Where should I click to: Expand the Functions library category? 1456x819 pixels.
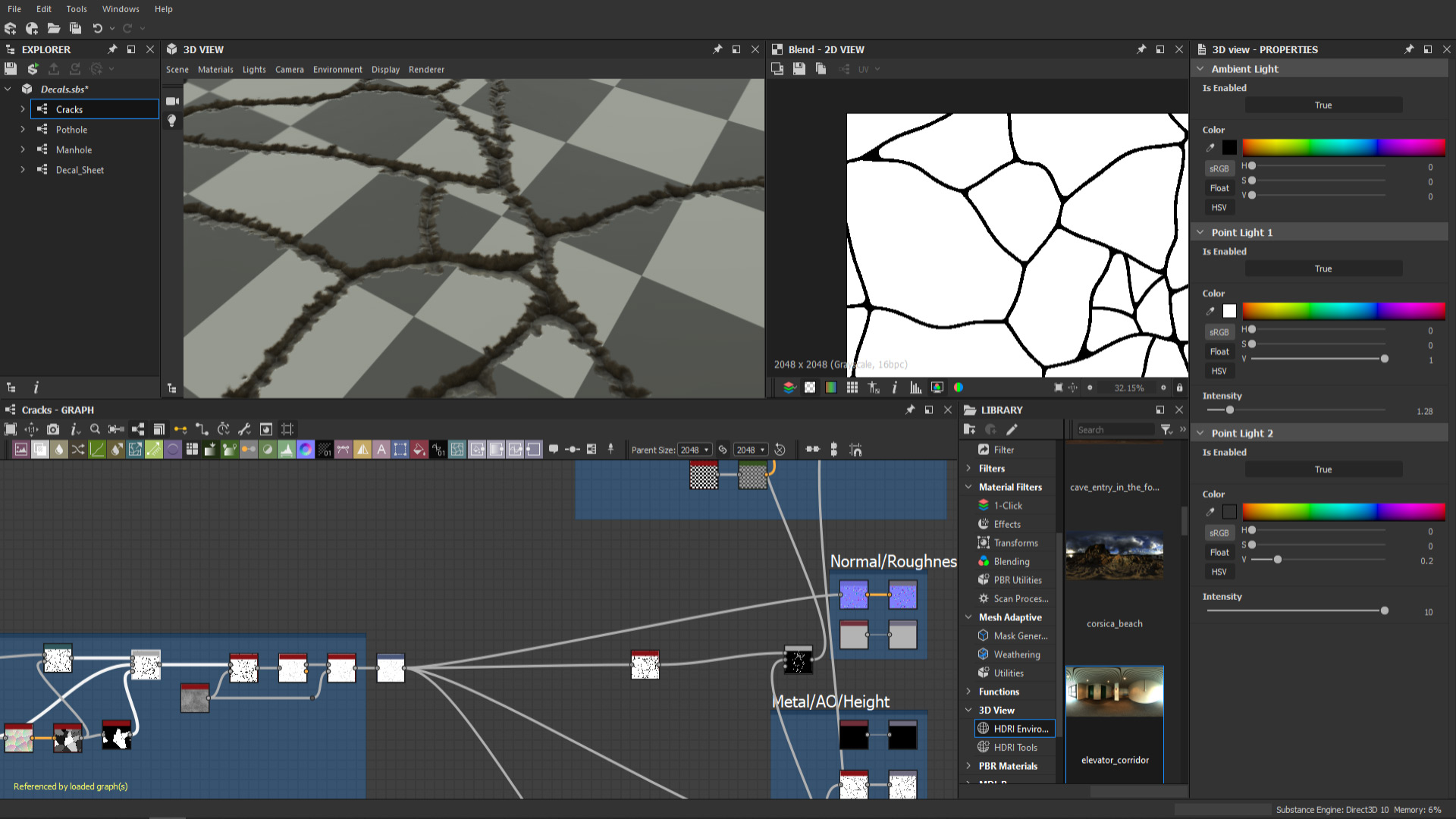click(968, 692)
